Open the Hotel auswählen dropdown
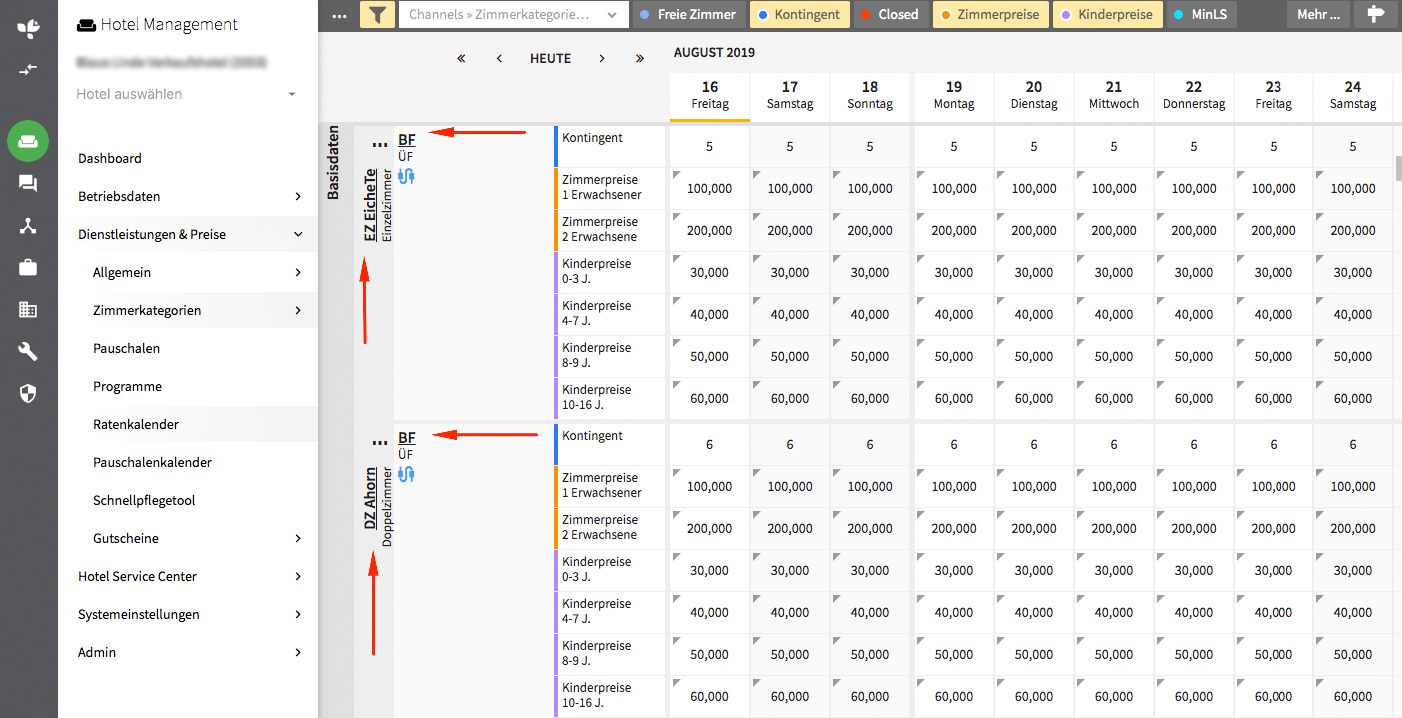The width and height of the screenshot is (1402, 718). tap(187, 94)
